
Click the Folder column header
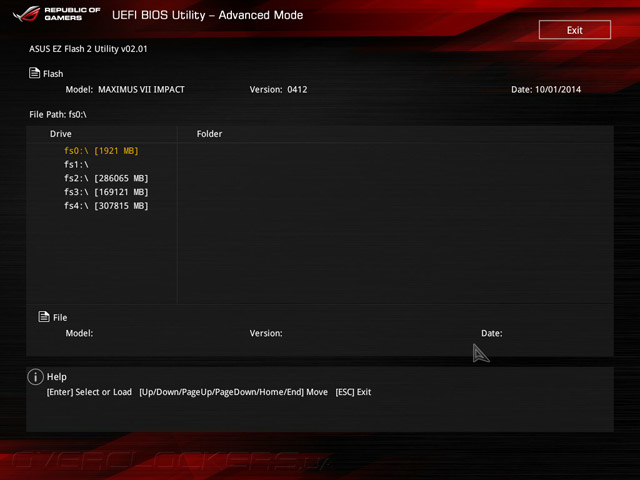pos(209,134)
